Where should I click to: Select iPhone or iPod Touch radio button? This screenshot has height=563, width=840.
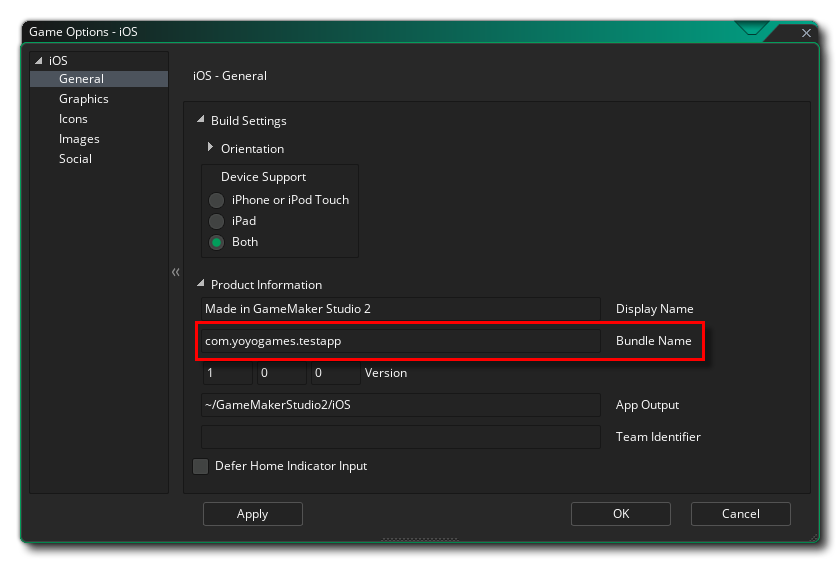point(216,200)
